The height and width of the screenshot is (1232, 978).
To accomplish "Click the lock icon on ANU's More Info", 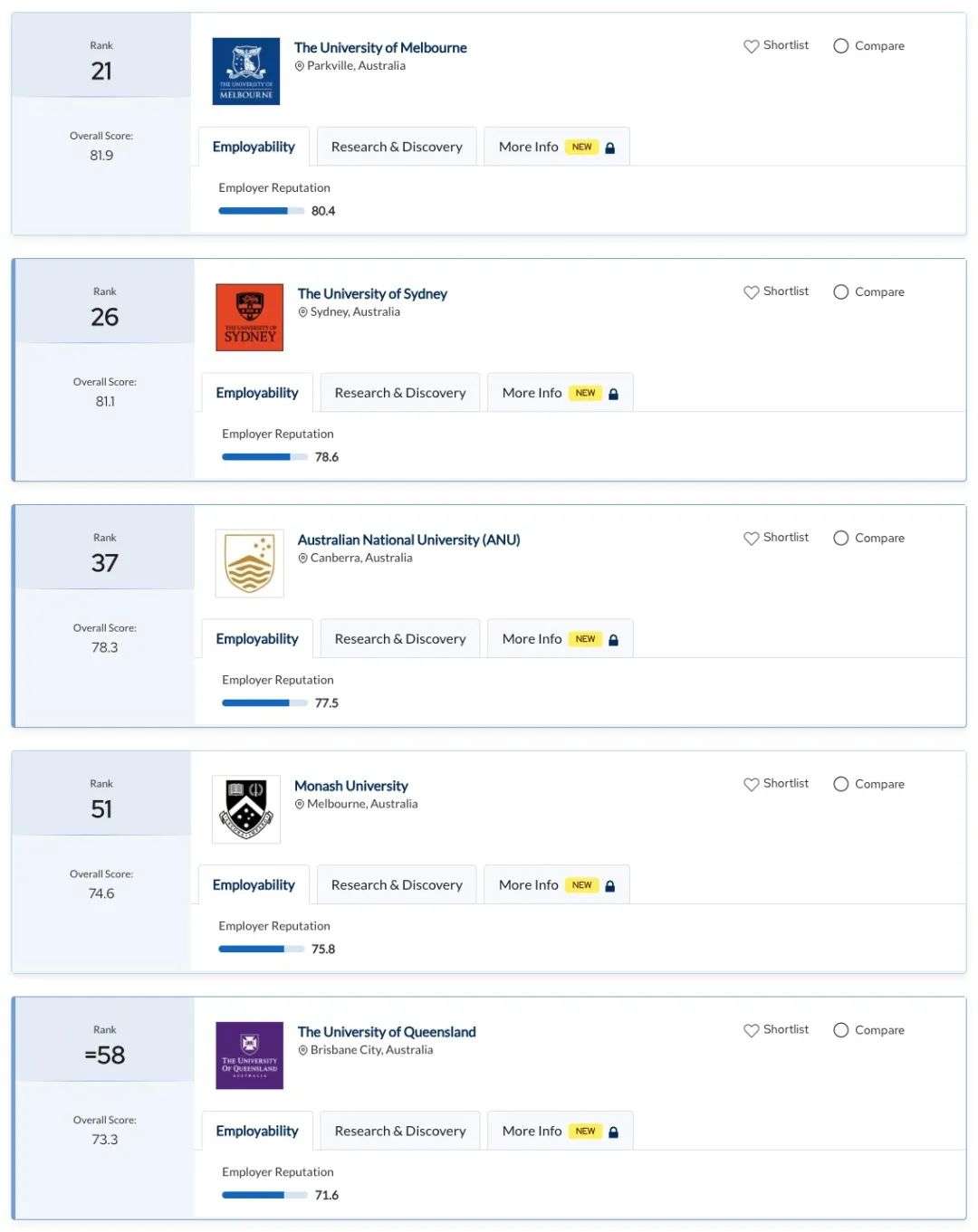I will [613, 640].
